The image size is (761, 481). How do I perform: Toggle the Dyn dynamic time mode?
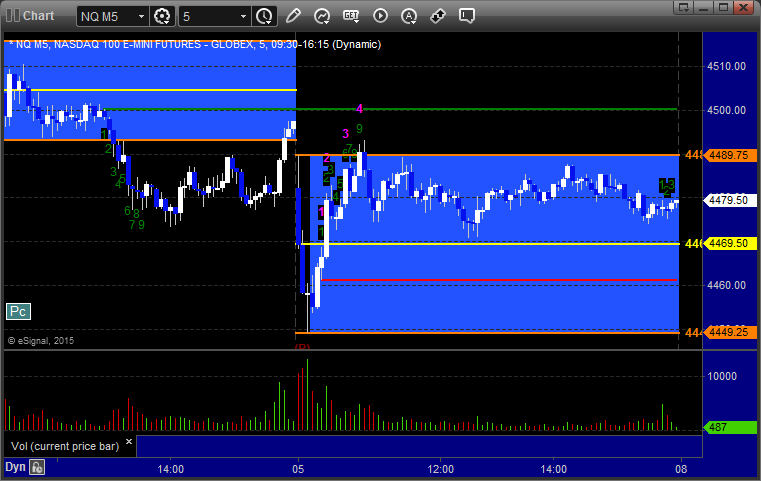15,467
